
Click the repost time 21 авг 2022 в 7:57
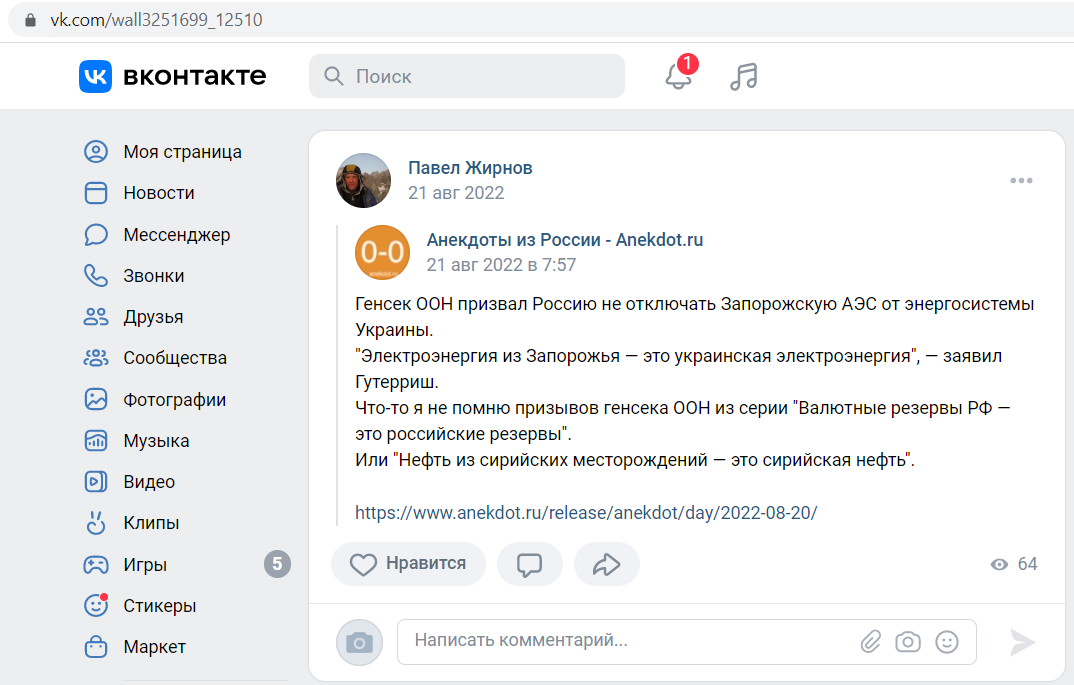(501, 265)
